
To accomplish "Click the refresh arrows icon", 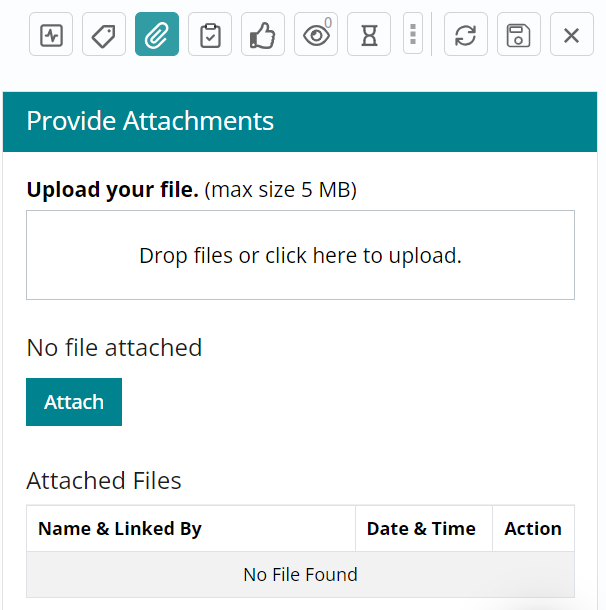I will pyautogui.click(x=465, y=35).
